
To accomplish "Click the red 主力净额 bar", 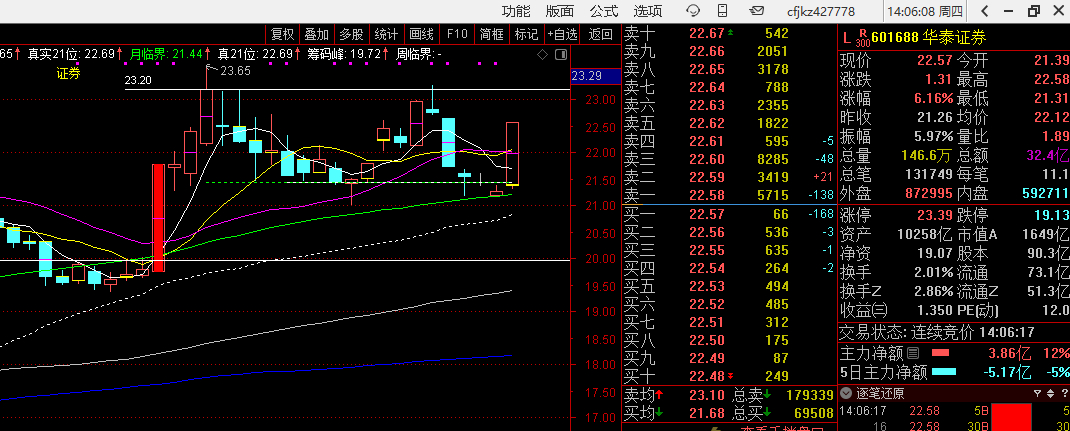I will point(940,353).
